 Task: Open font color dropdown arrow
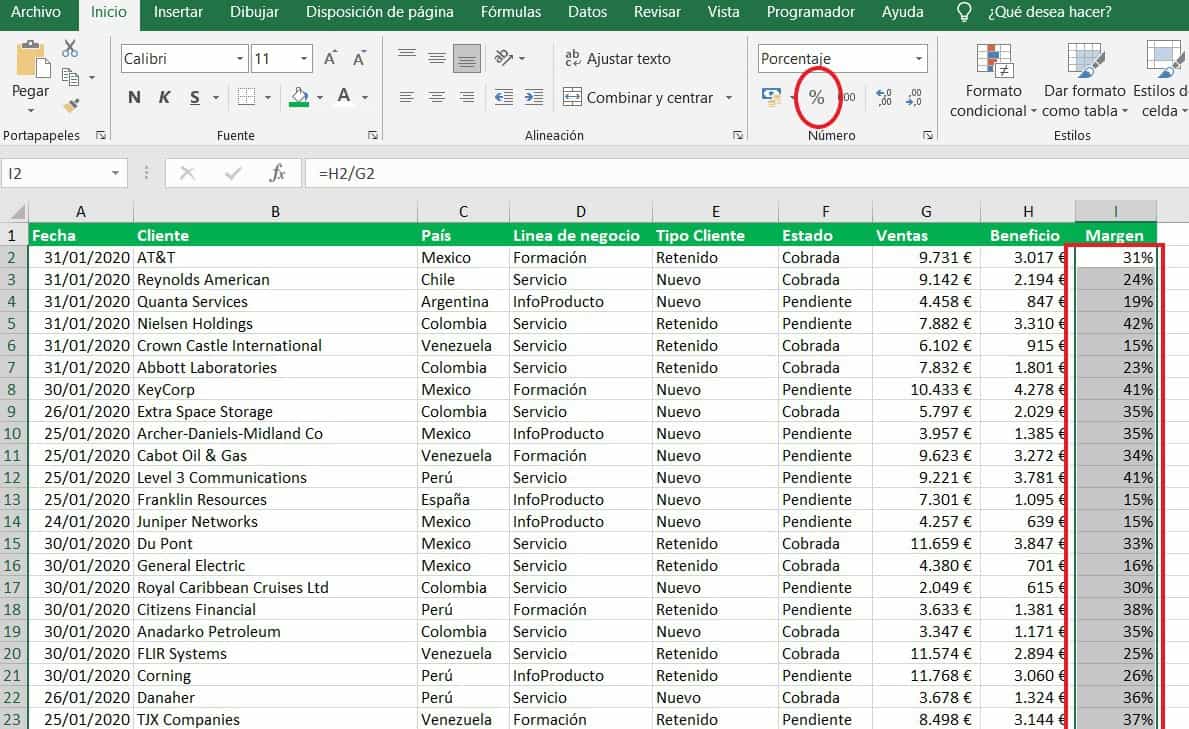pyautogui.click(x=365, y=98)
